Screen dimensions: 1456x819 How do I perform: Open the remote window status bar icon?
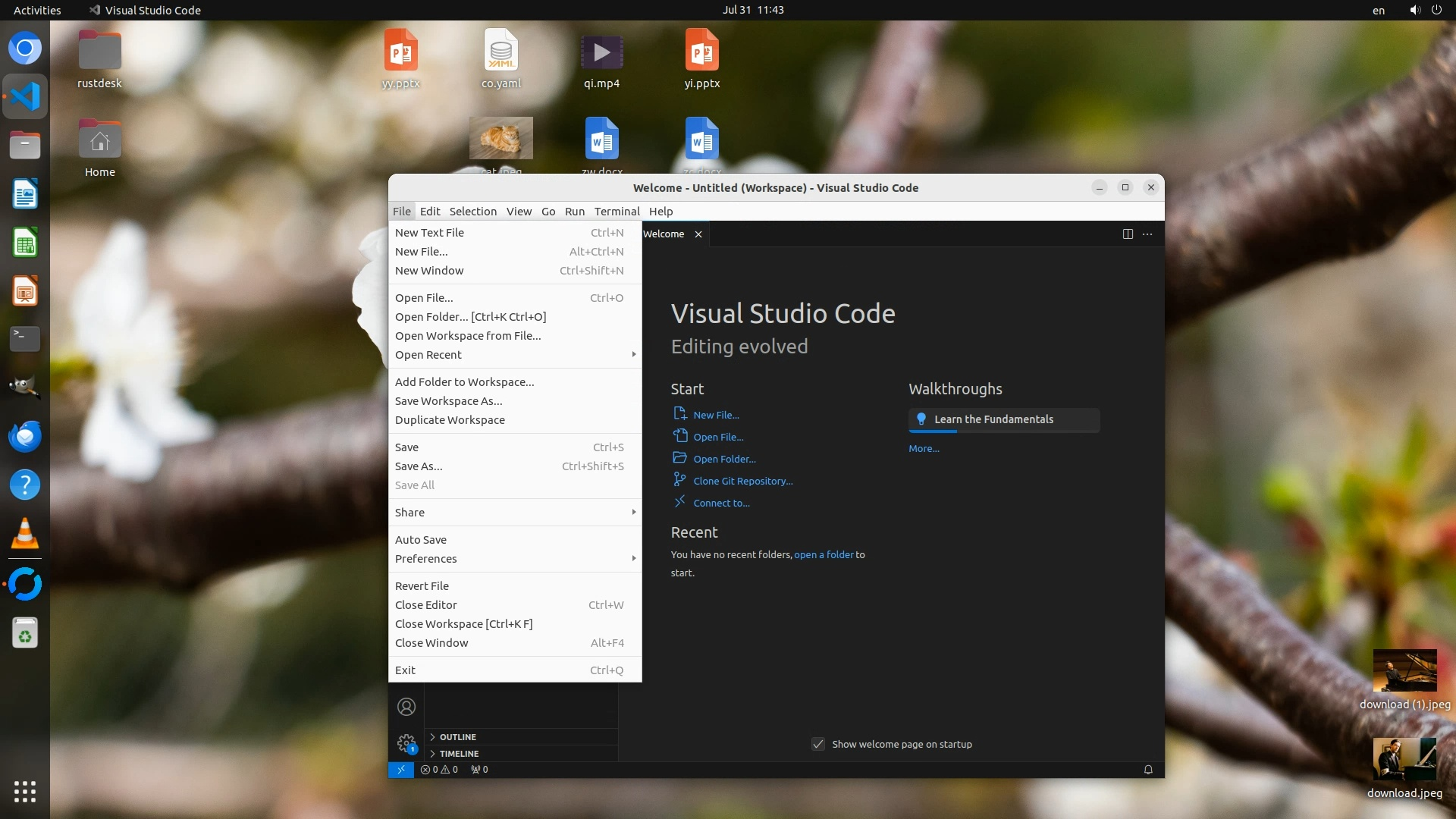(x=400, y=770)
